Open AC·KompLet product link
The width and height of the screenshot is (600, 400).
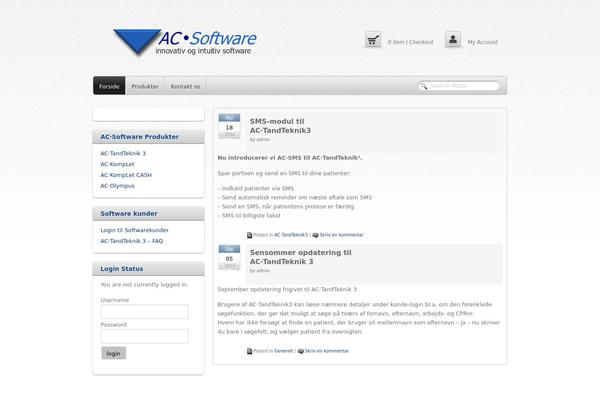pos(117,164)
